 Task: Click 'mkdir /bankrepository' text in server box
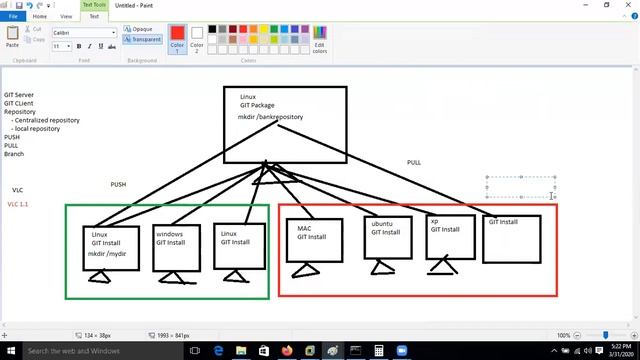(270, 117)
